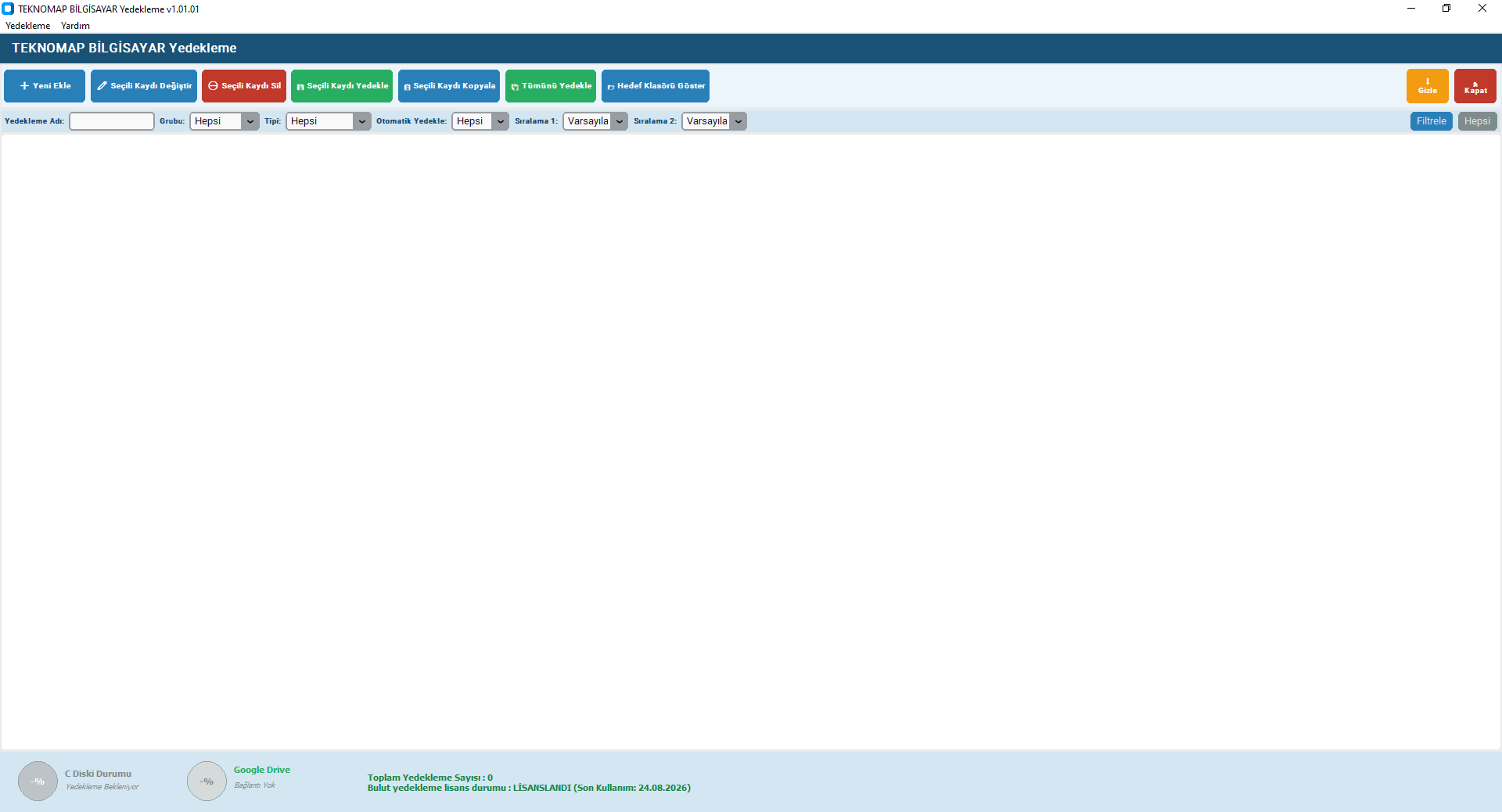Expand the Tipi dropdown
The image size is (1502, 812).
pos(329,121)
